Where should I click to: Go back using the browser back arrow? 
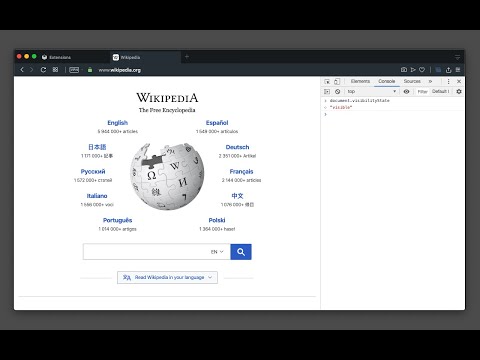coord(22,70)
